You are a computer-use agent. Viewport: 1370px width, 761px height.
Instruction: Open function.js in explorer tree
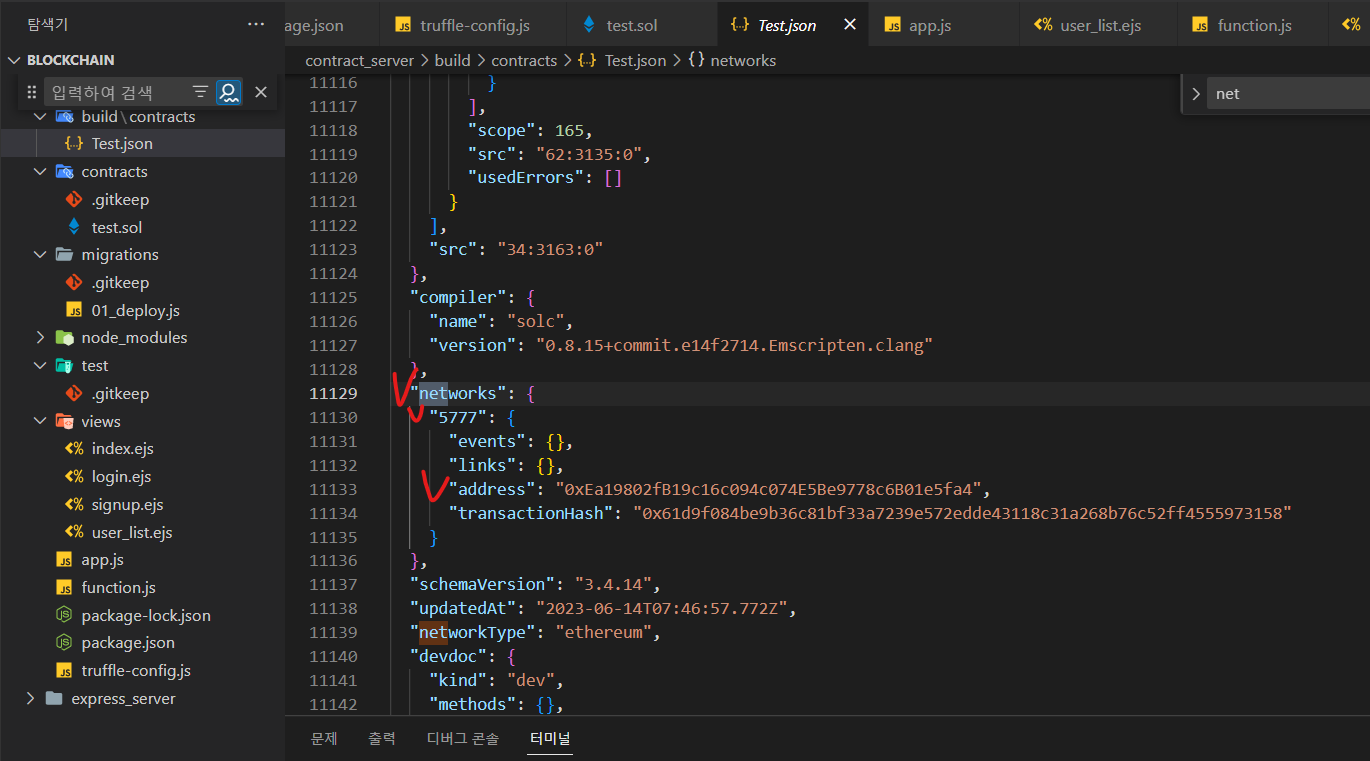point(118,588)
